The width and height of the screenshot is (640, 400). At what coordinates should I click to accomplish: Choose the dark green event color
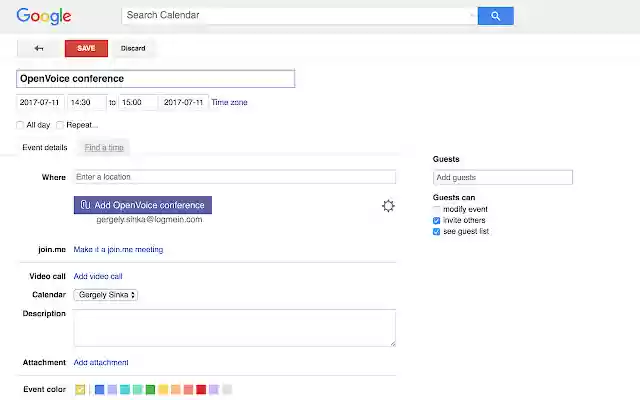pyautogui.click(x=150, y=389)
